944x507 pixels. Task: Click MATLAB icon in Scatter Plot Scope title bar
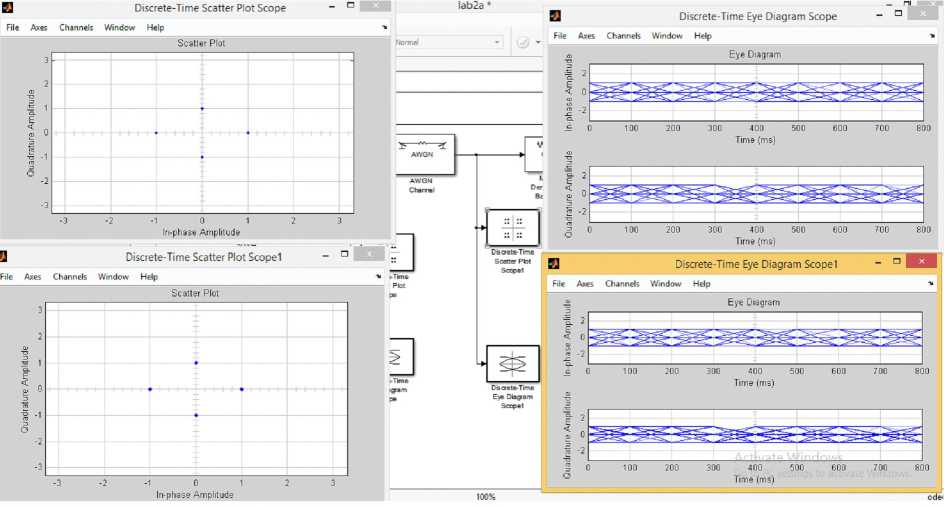click(7, 8)
